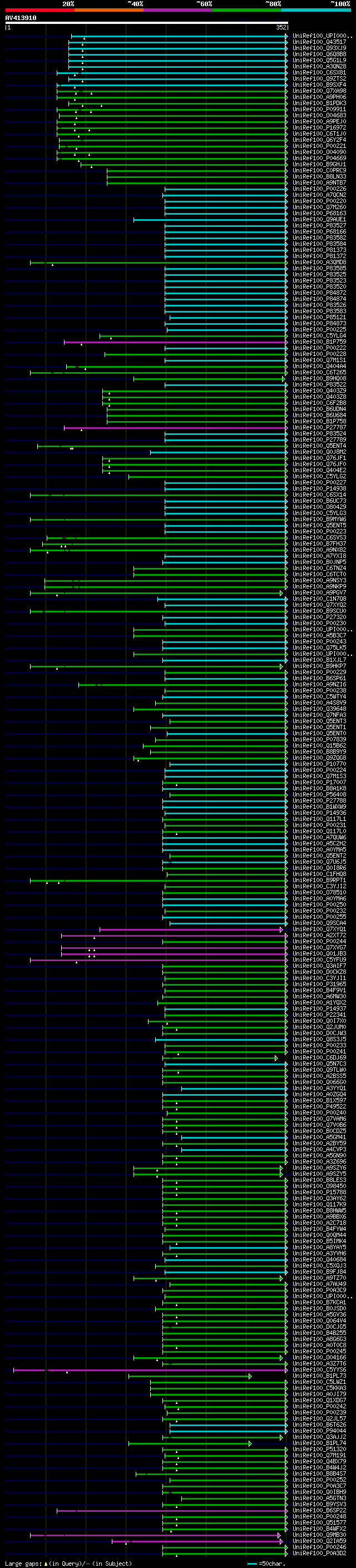Click the purple alignment bar for UniRef100_C5YYS6
This screenshot has height=1568, width=356.
pyautogui.click(x=150, y=1370)
